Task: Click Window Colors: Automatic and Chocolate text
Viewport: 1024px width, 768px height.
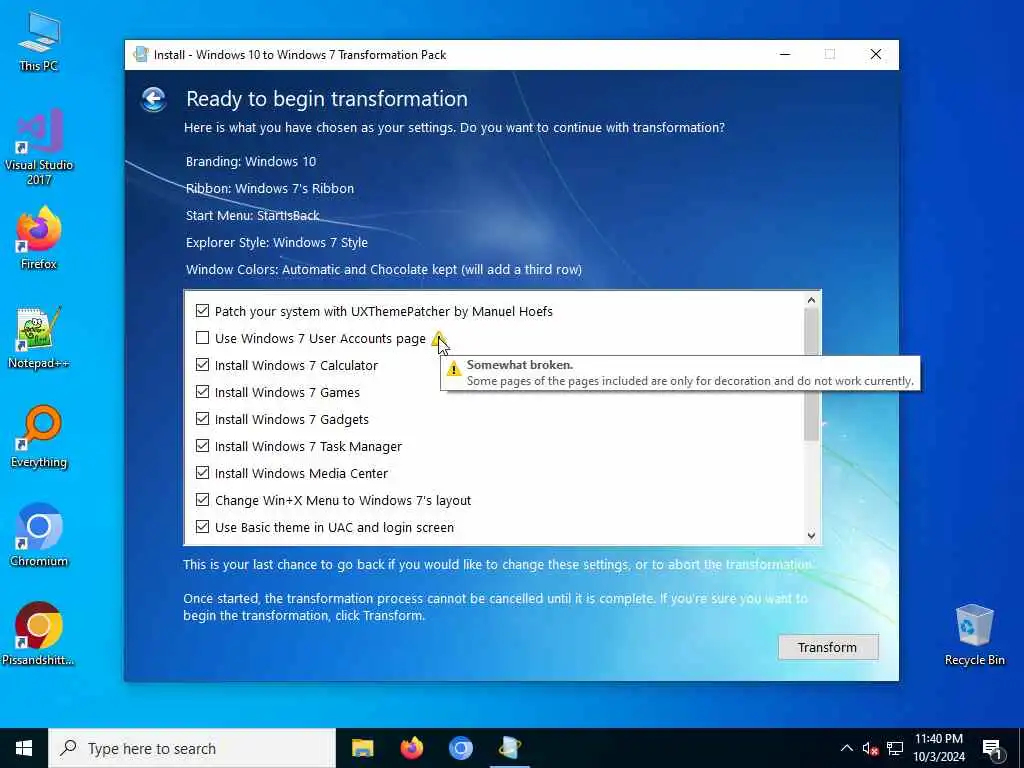Action: point(384,269)
